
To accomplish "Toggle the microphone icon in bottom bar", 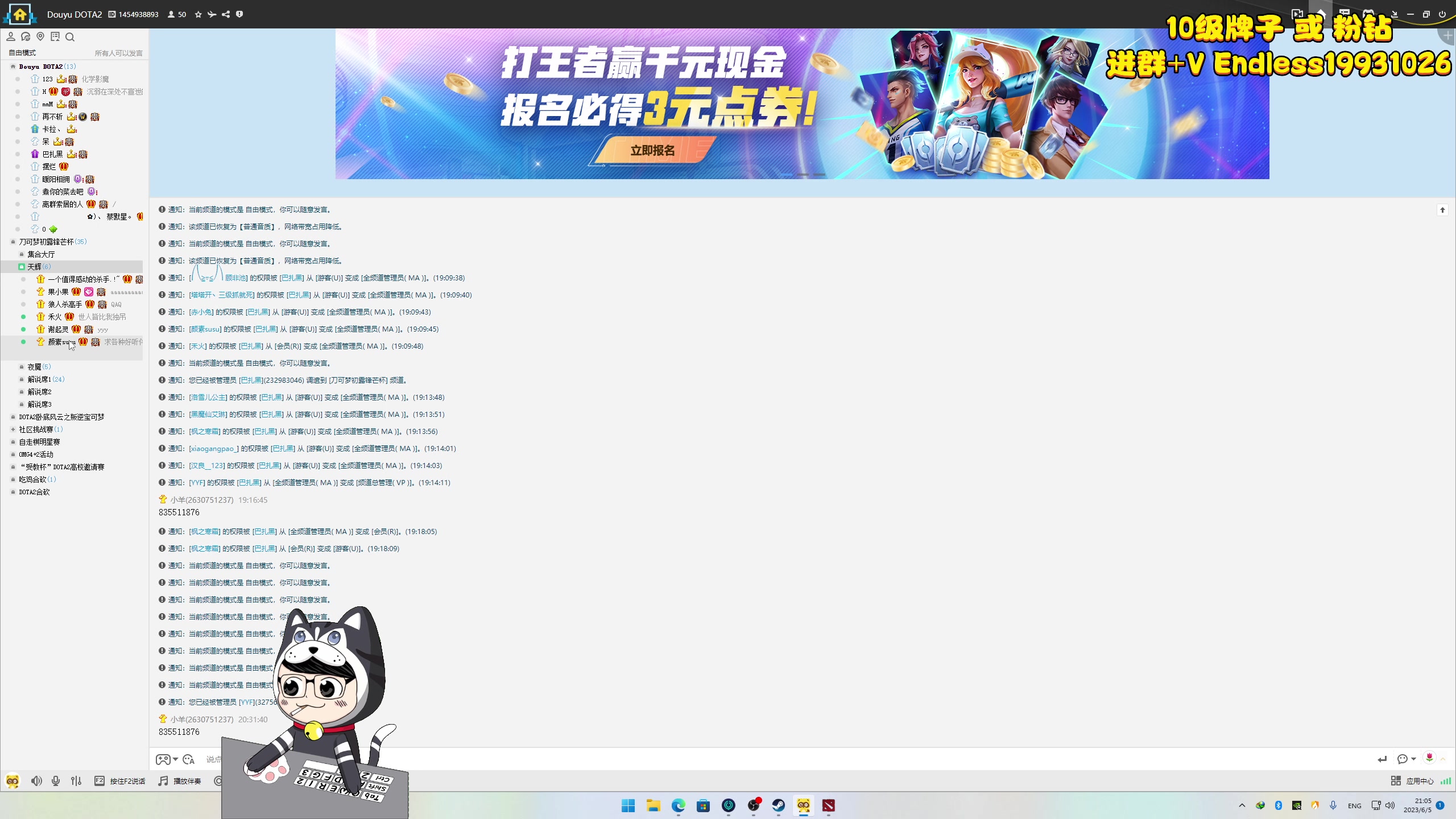I will pos(56,781).
